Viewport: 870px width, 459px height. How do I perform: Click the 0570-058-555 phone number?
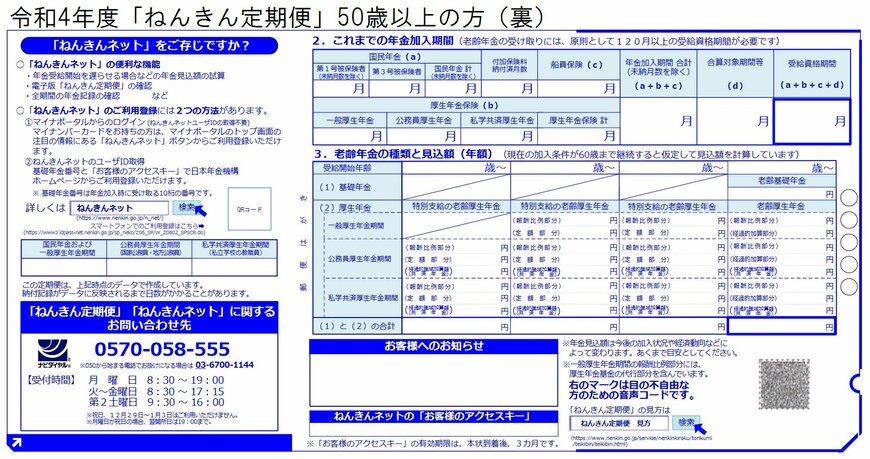click(x=162, y=349)
